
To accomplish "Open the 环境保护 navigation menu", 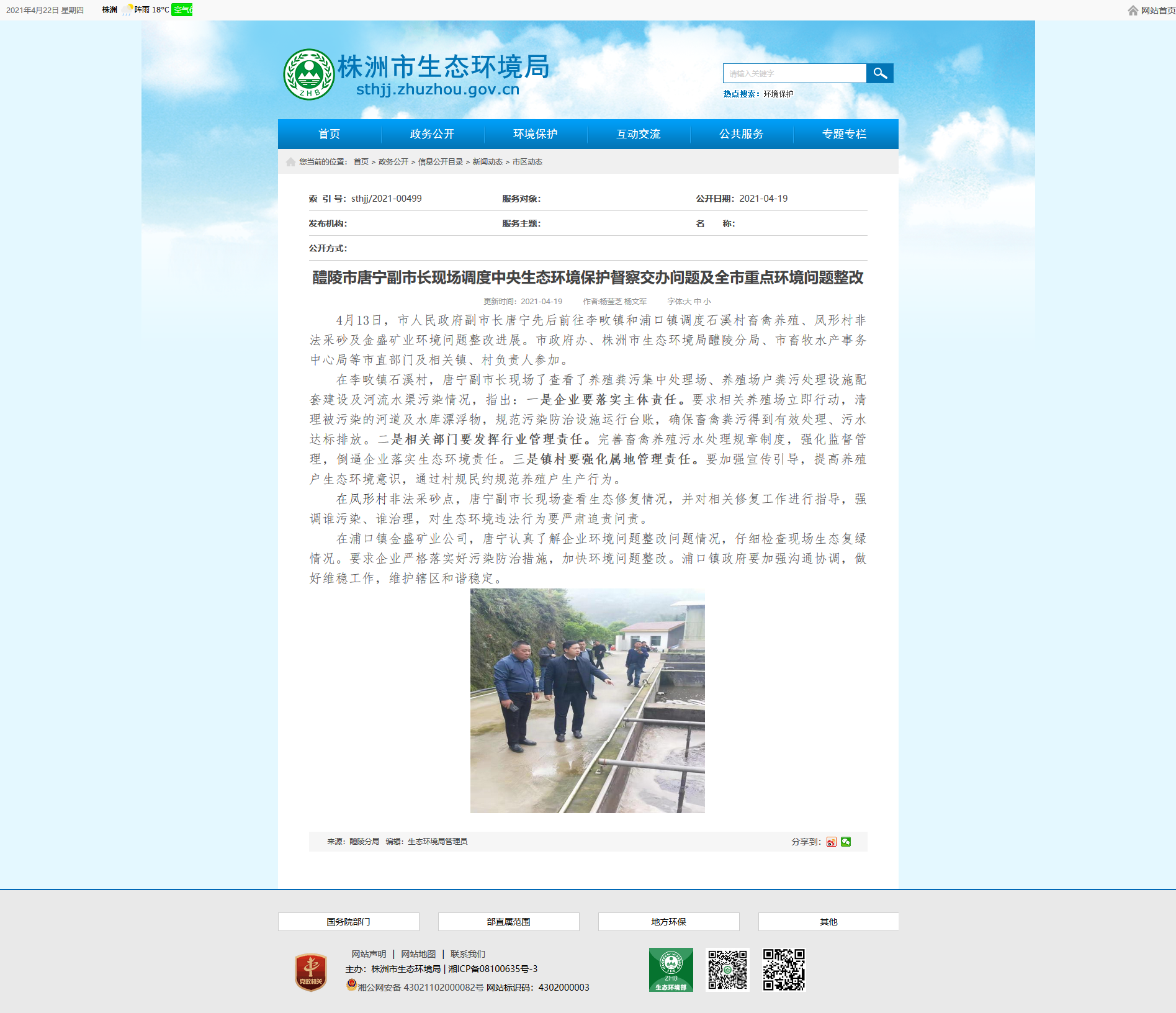I will [x=535, y=134].
